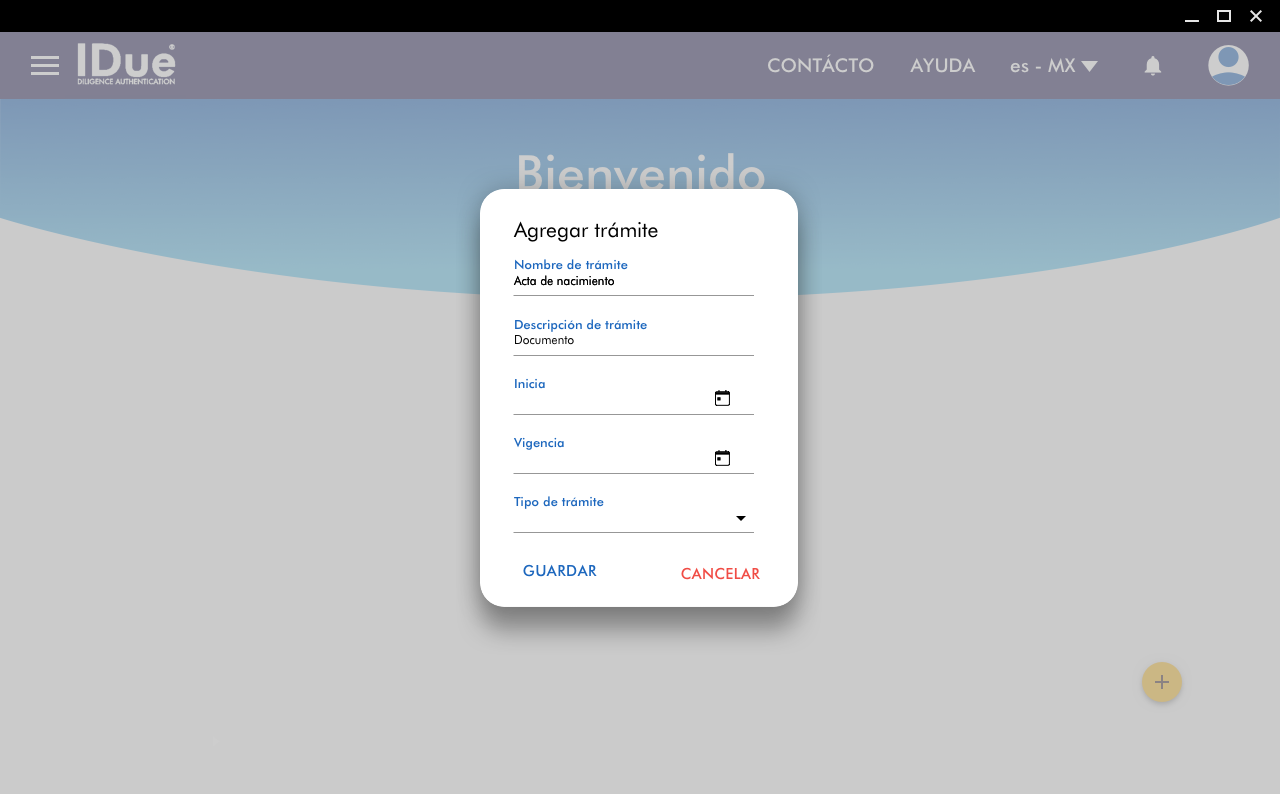Open the user profile avatar
This screenshot has width=1280, height=794.
[1228, 66]
